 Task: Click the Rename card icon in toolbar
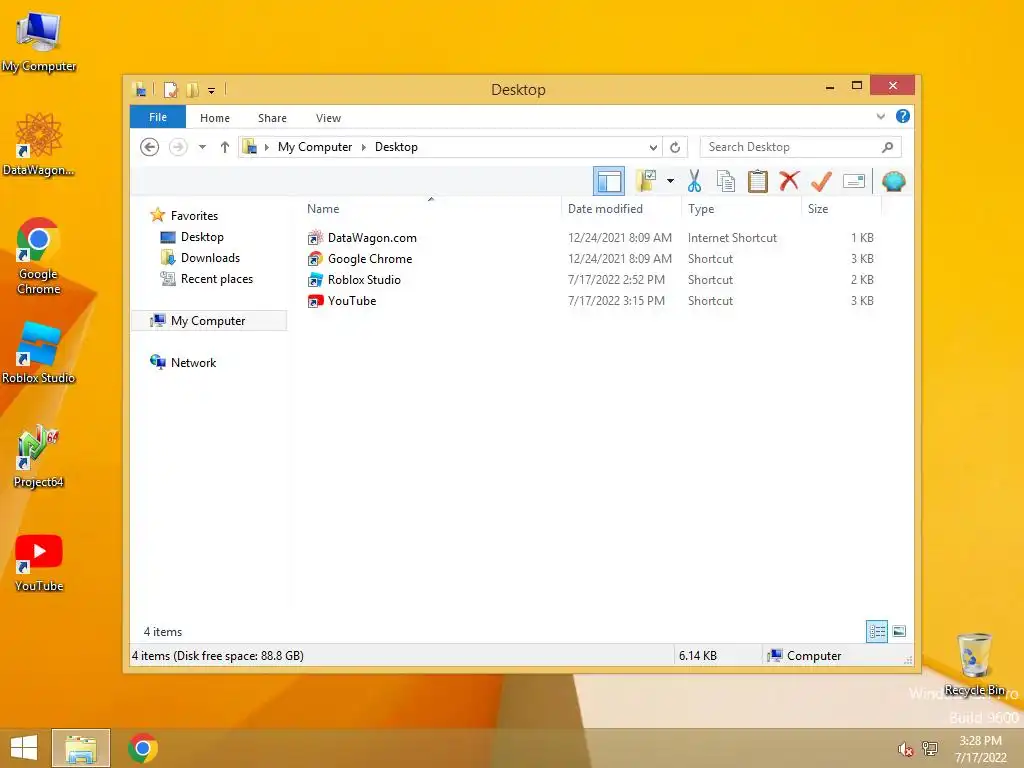(x=854, y=181)
